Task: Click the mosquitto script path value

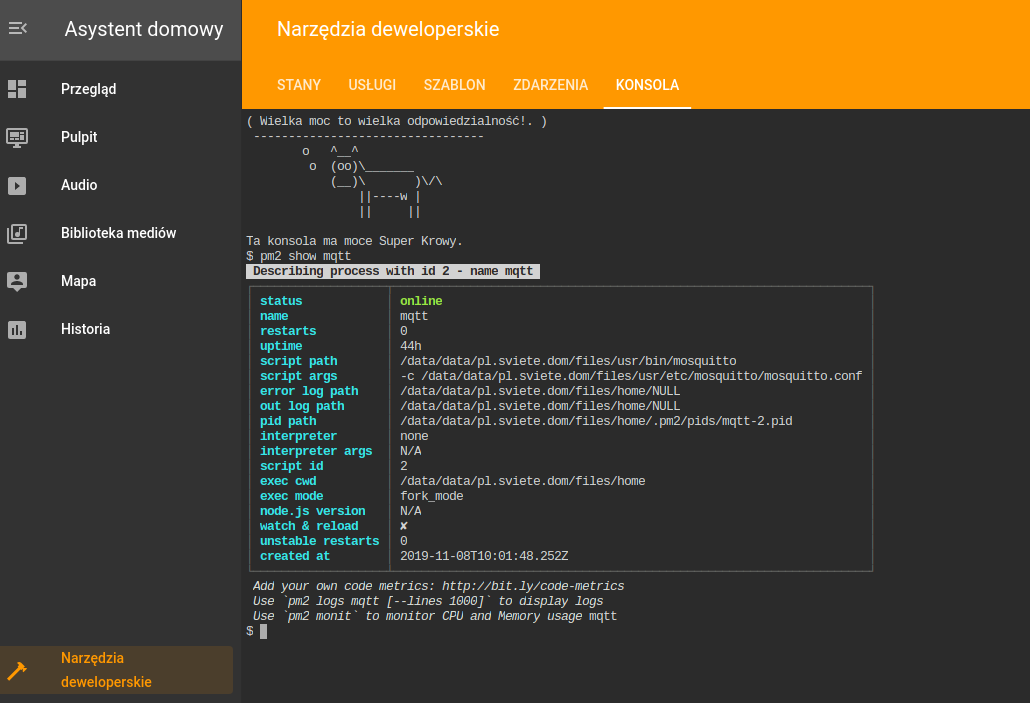Action: pyautogui.click(x=568, y=361)
